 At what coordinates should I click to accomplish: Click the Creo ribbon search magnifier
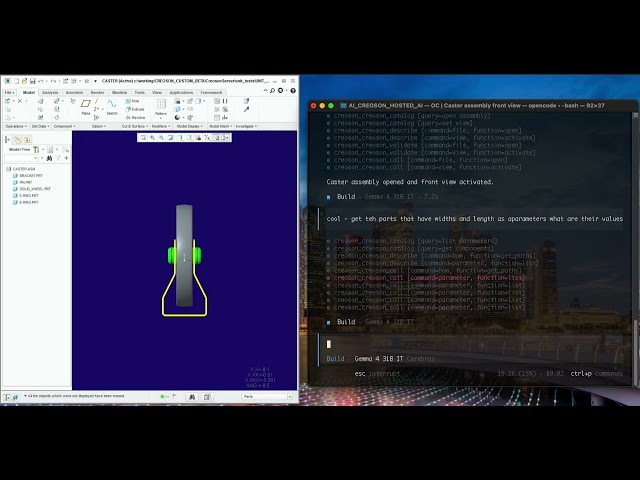(x=272, y=91)
